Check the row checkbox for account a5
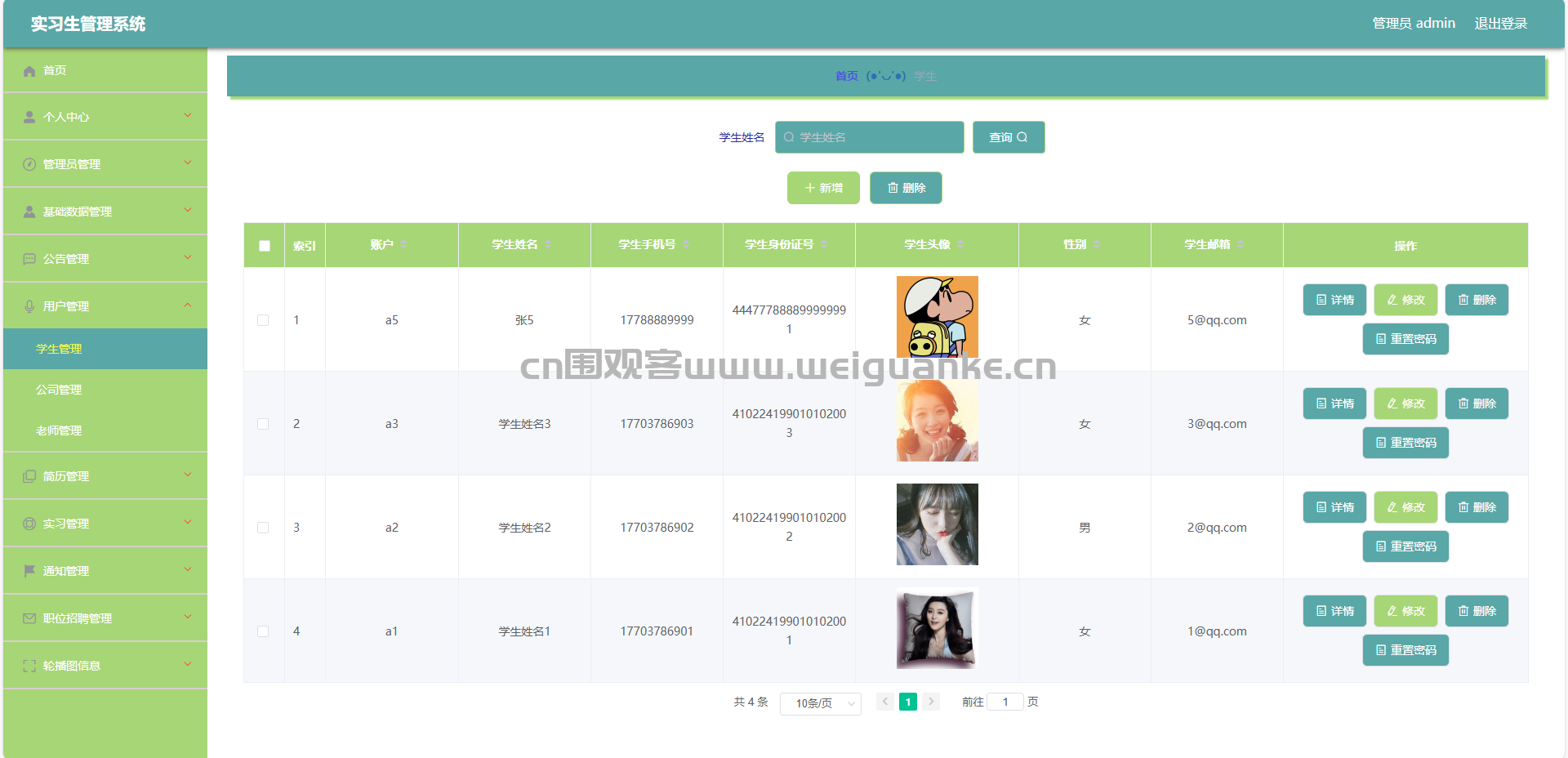The width and height of the screenshot is (1568, 758). pyautogui.click(x=263, y=320)
